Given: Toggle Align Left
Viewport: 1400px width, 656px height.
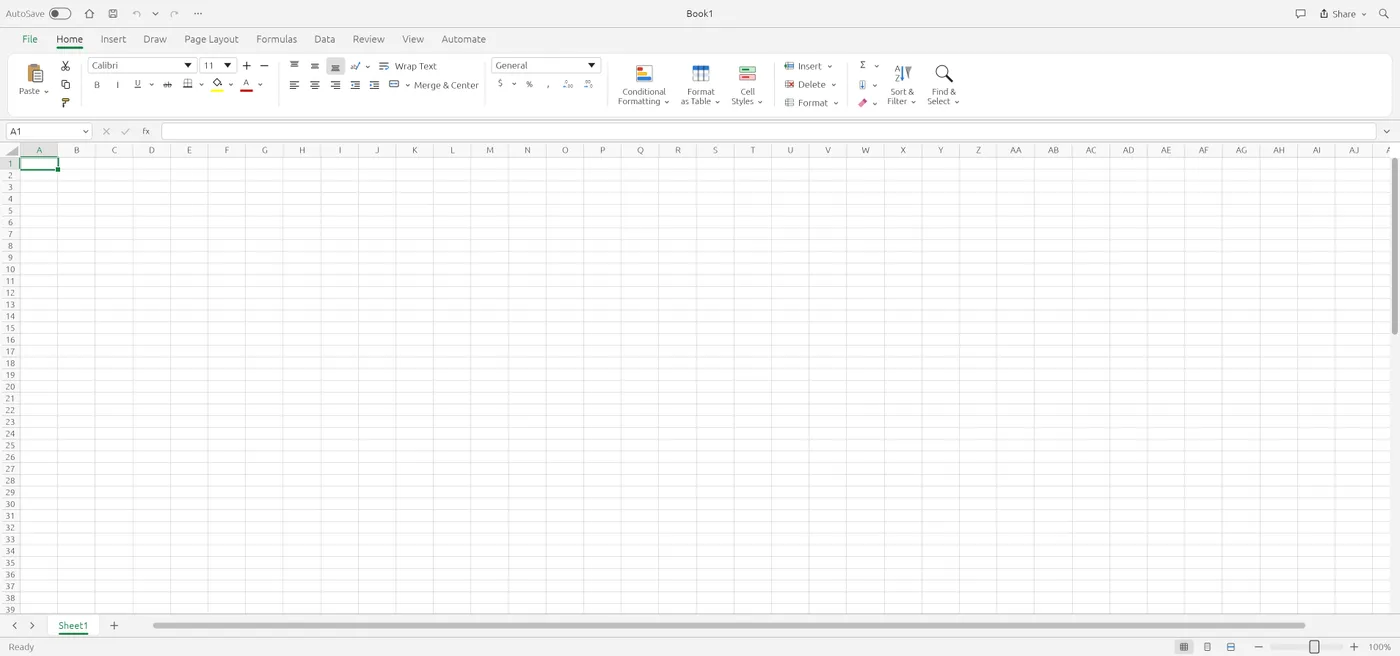Looking at the screenshot, I should [x=294, y=85].
